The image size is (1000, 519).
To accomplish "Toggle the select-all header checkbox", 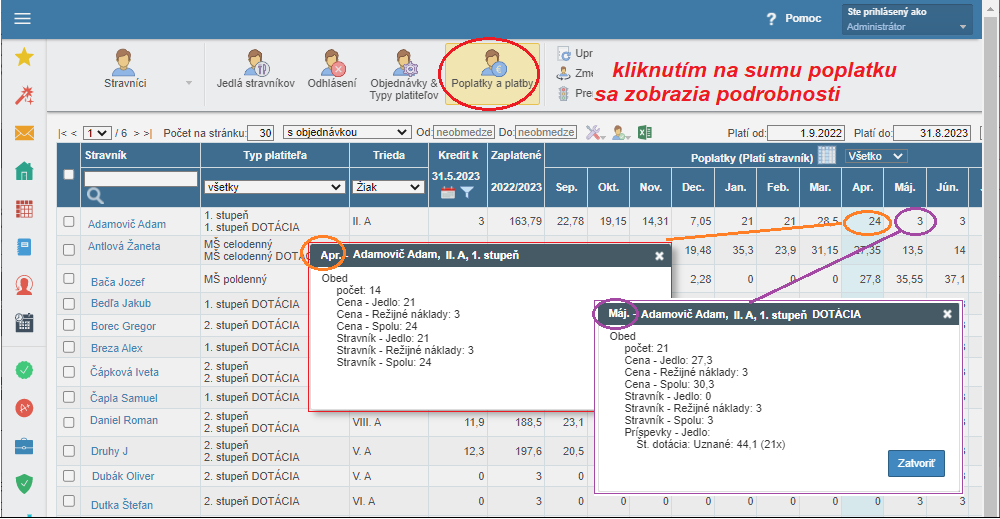I will point(69,175).
